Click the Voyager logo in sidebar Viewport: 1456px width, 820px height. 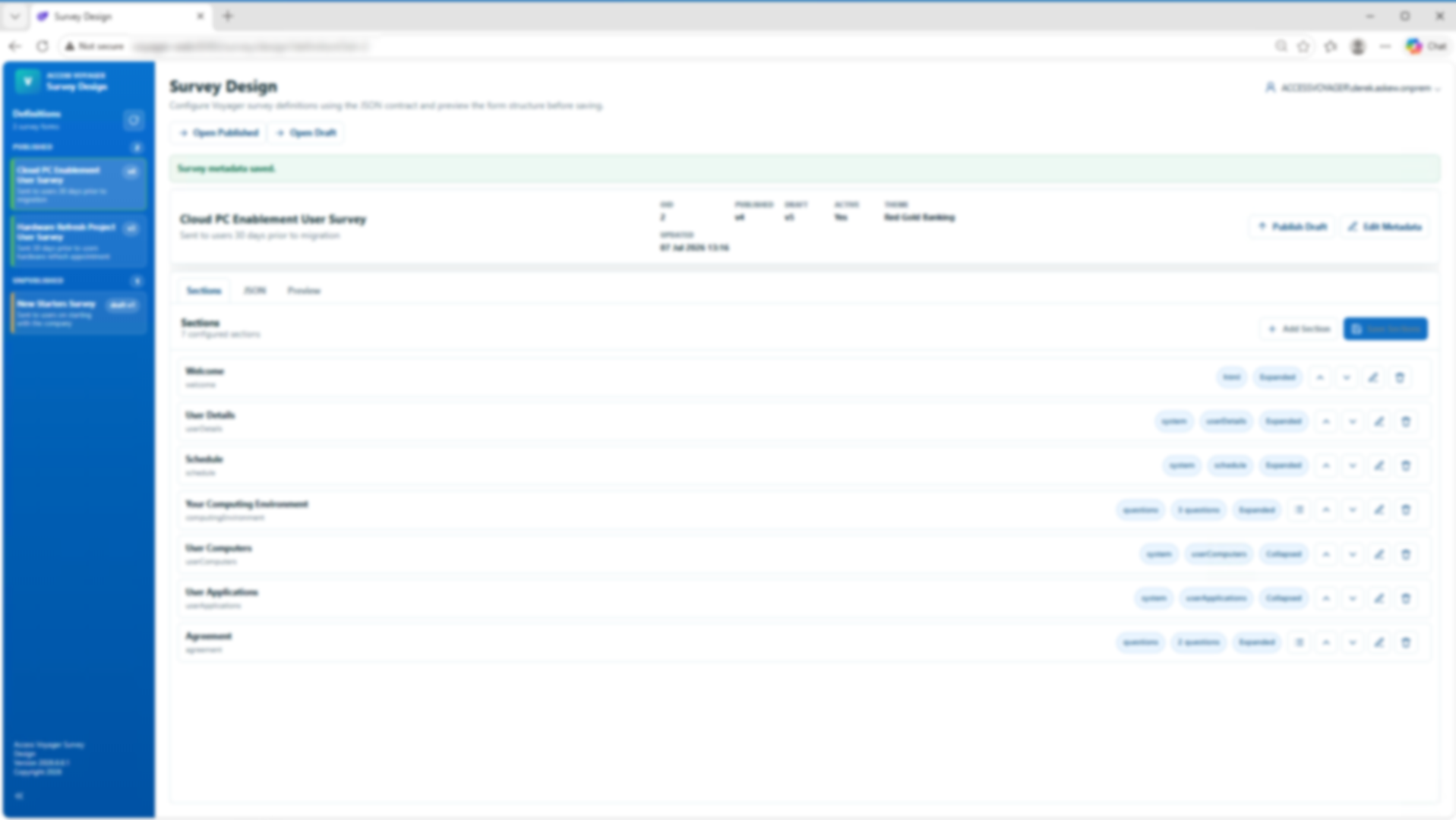click(x=28, y=80)
